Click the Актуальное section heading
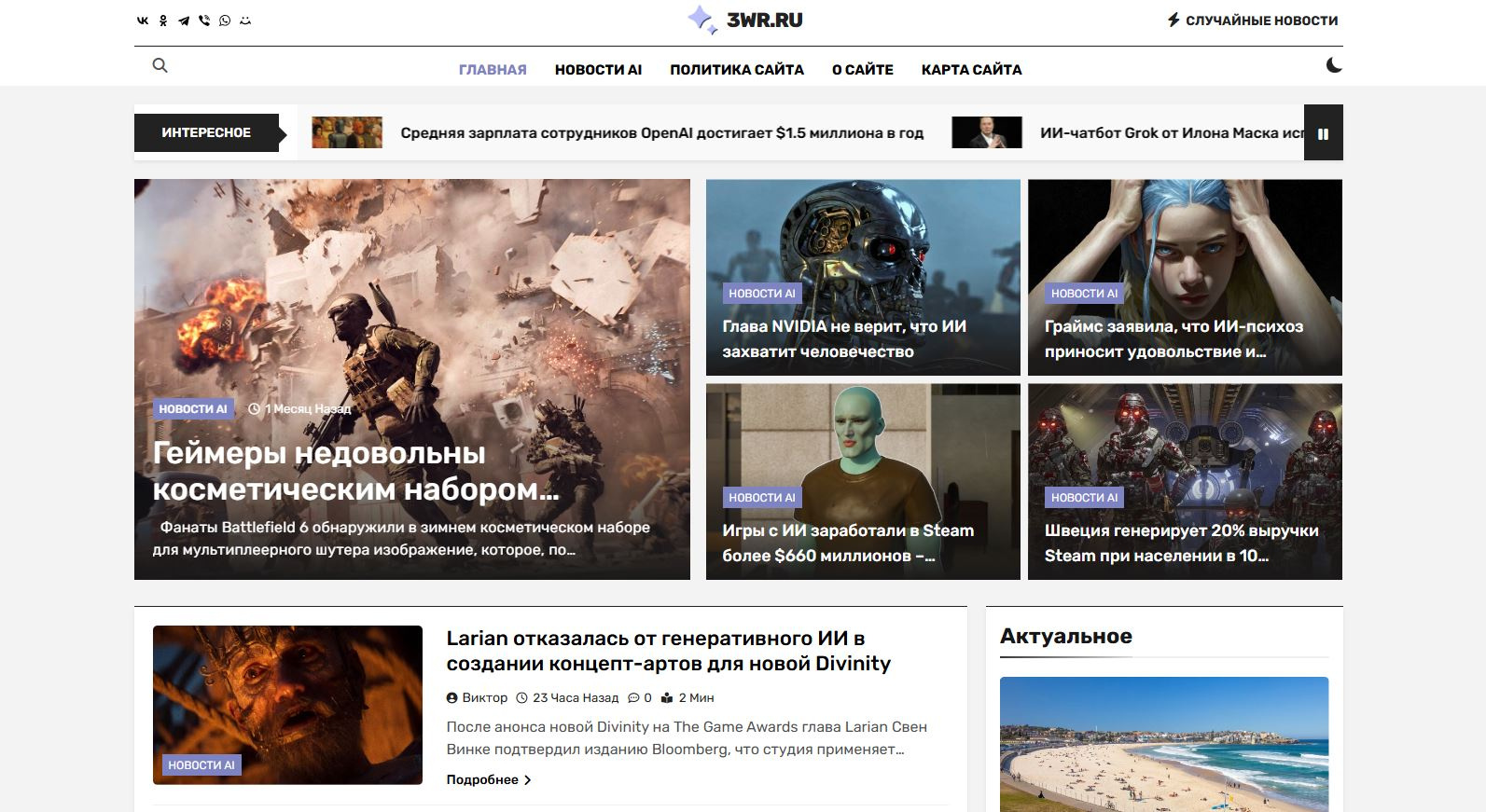This screenshot has width=1486, height=812. pyautogui.click(x=1066, y=637)
